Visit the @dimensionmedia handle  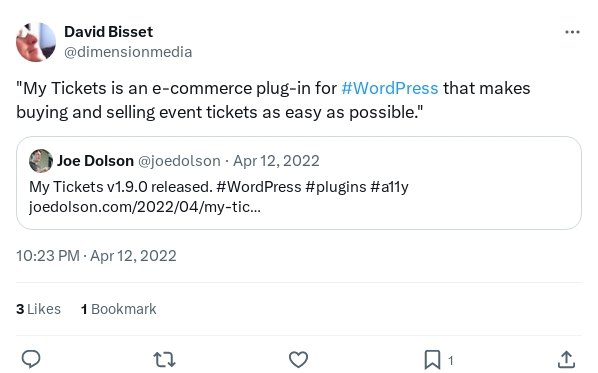click(128, 52)
